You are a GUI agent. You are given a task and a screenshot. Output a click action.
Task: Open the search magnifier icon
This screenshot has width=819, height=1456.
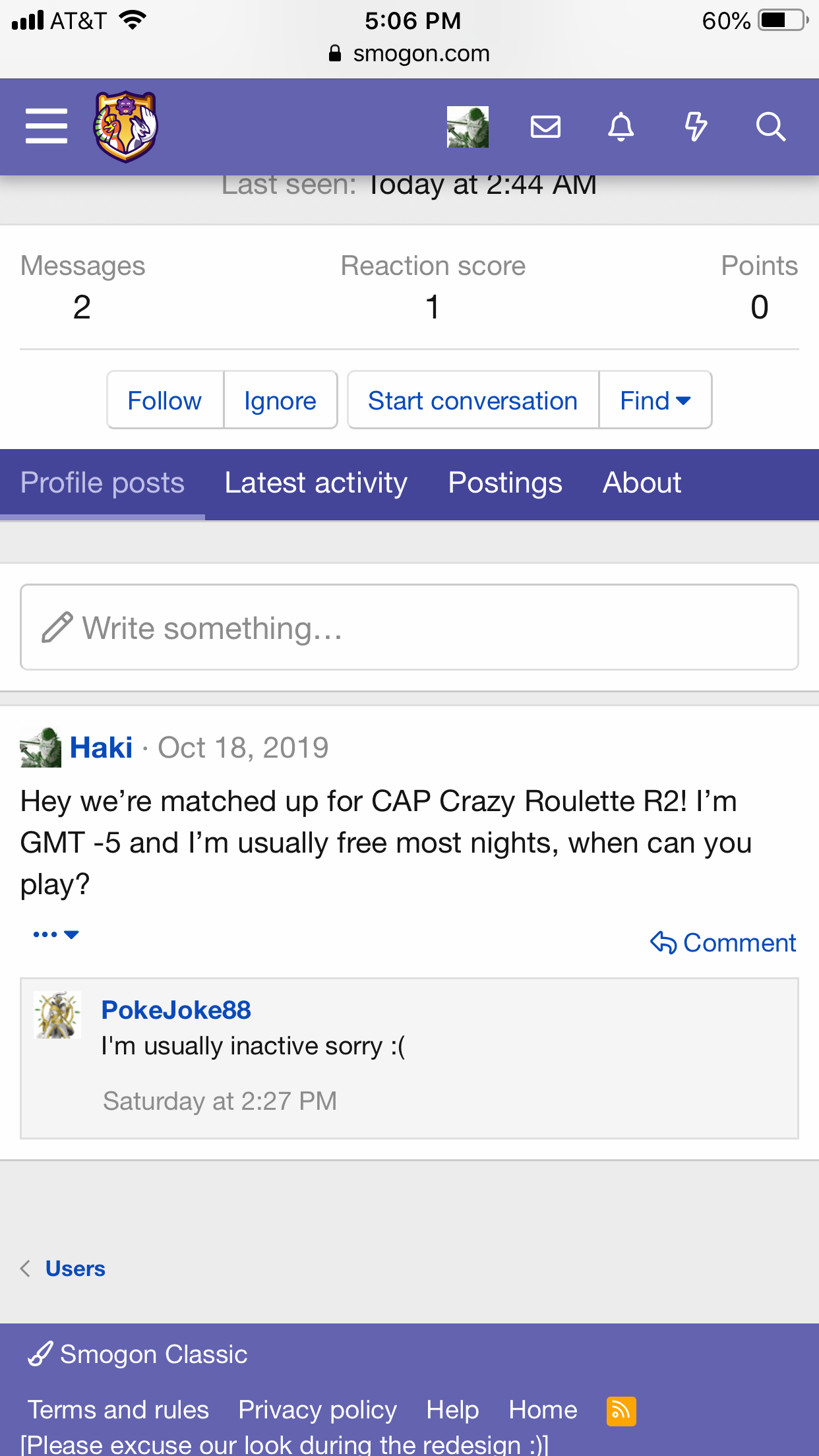point(770,126)
